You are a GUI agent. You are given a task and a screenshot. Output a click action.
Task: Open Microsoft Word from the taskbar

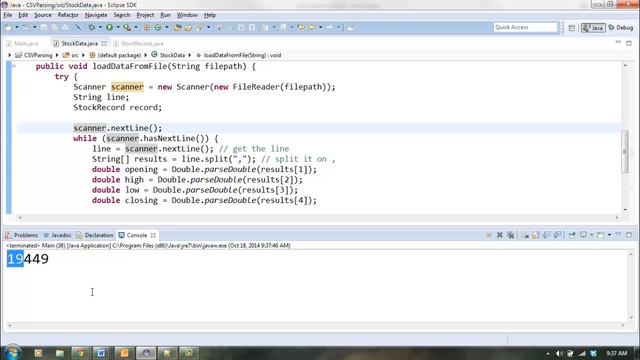click(101, 353)
